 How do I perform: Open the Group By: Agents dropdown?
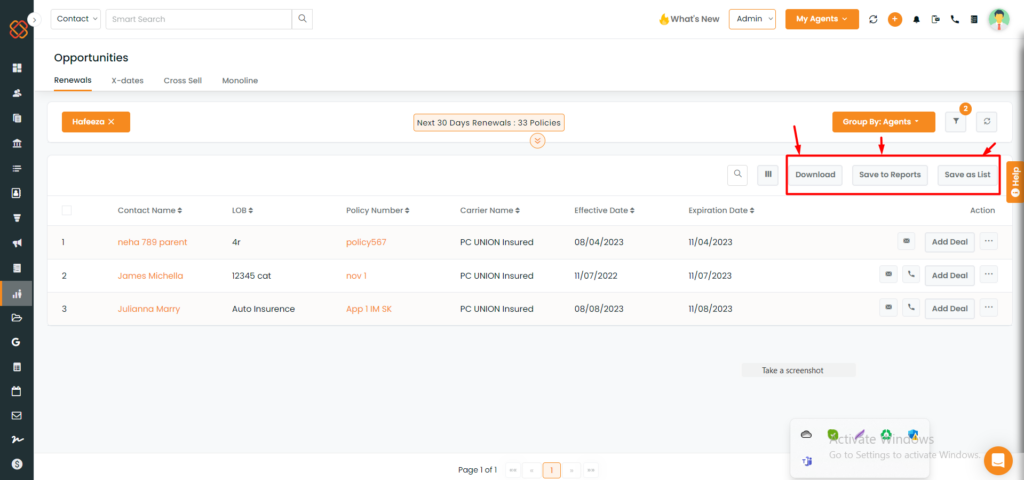[884, 121]
